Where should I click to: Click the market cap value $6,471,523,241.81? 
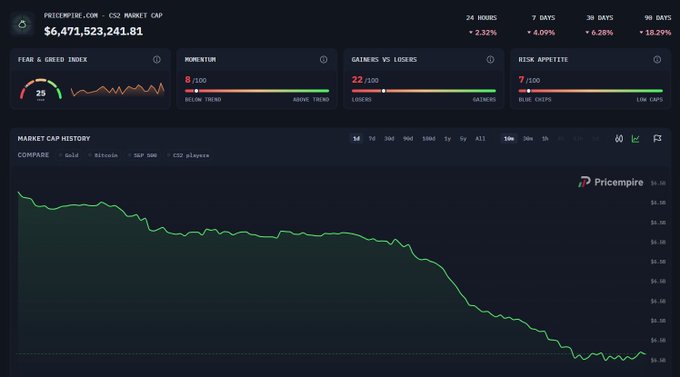tap(93, 31)
